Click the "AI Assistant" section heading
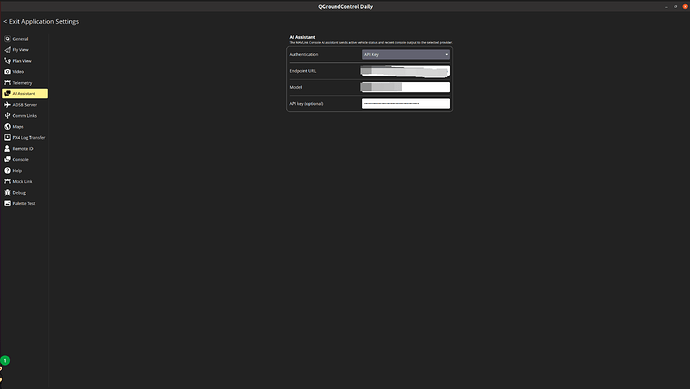Screen dimensions: 690x389 click(x=302, y=37)
